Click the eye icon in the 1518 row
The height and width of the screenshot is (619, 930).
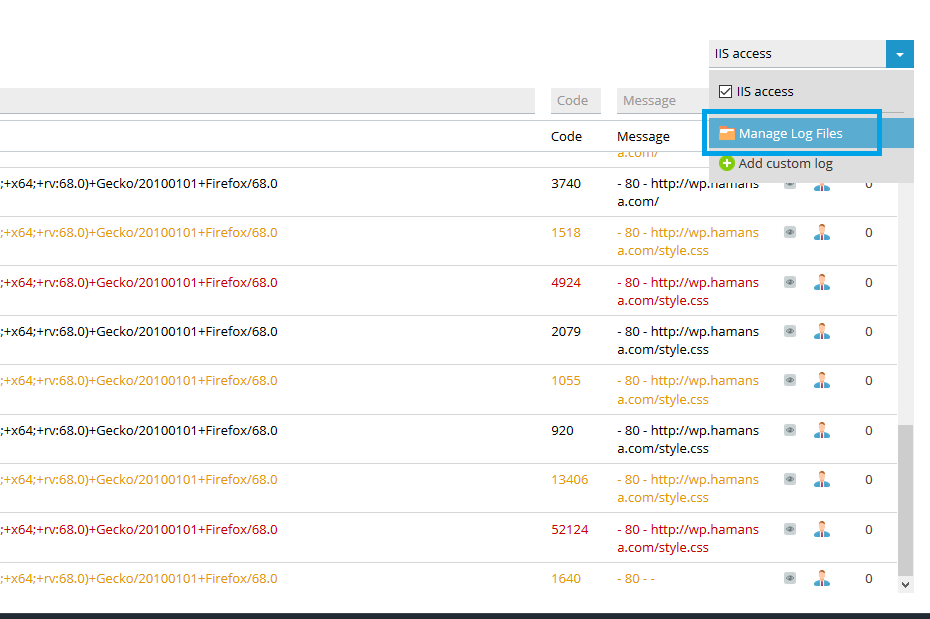click(790, 232)
